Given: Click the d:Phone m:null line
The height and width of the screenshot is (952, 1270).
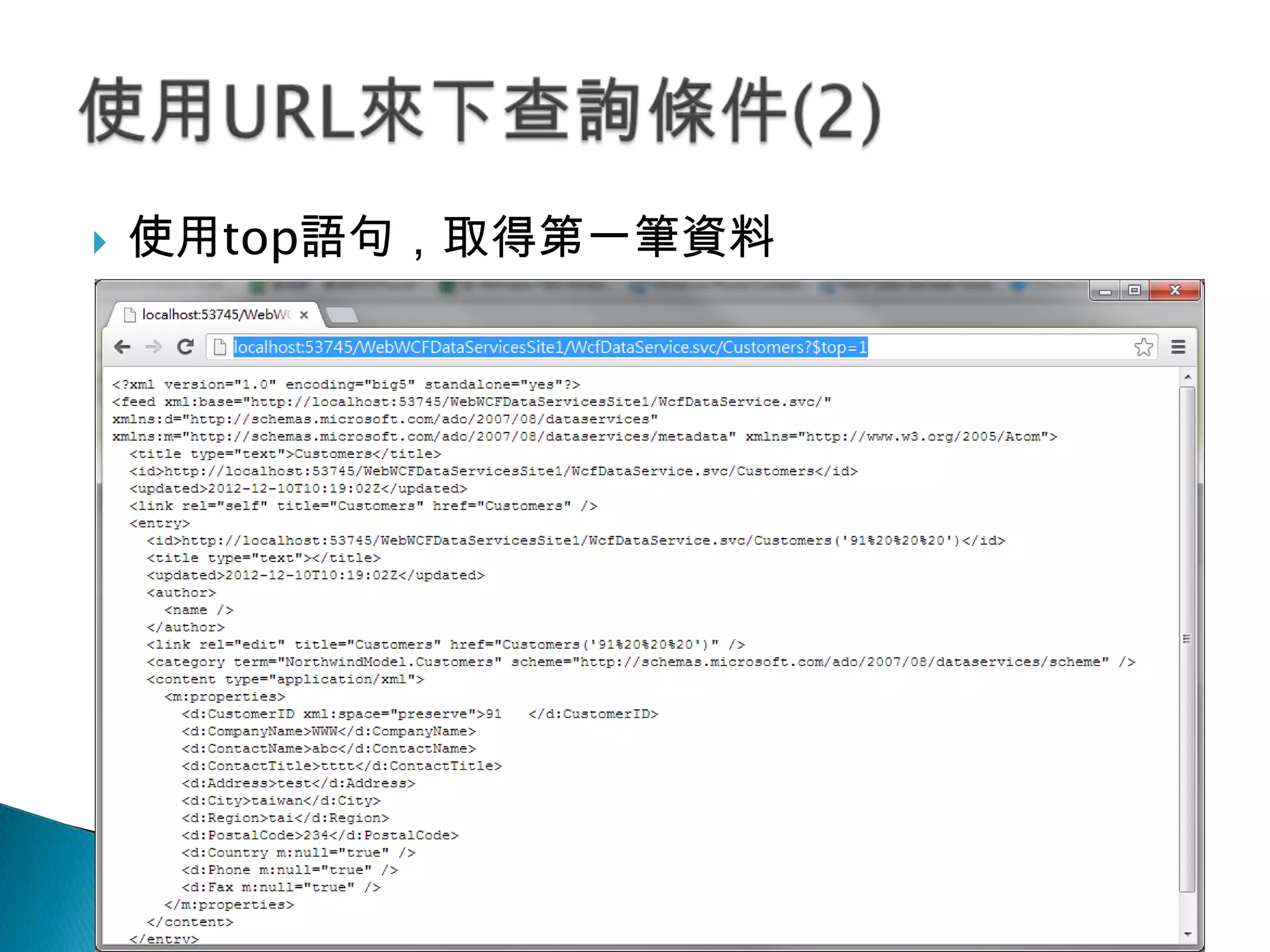Looking at the screenshot, I should pyautogui.click(x=290, y=871).
